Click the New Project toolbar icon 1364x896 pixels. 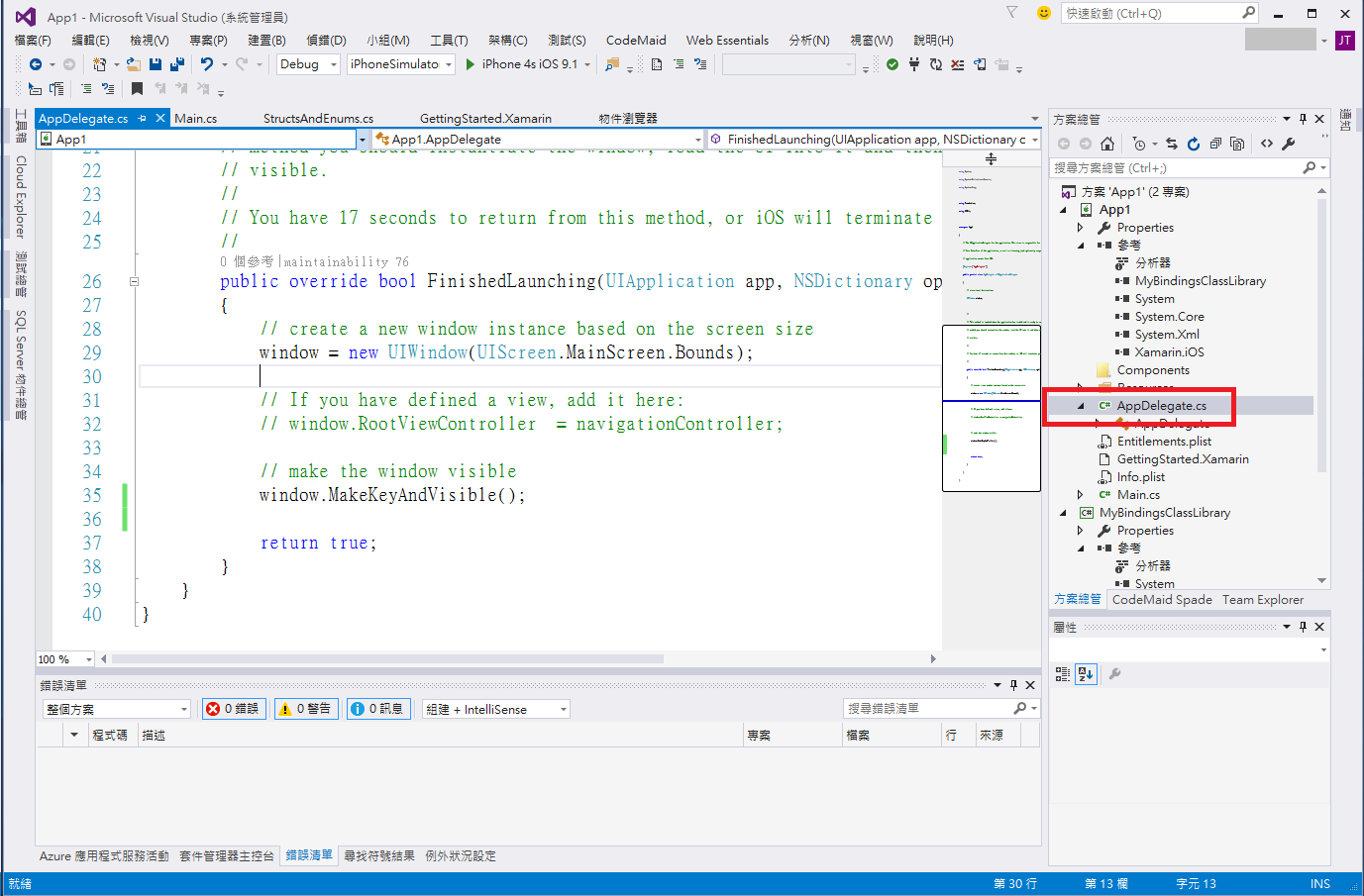click(99, 64)
